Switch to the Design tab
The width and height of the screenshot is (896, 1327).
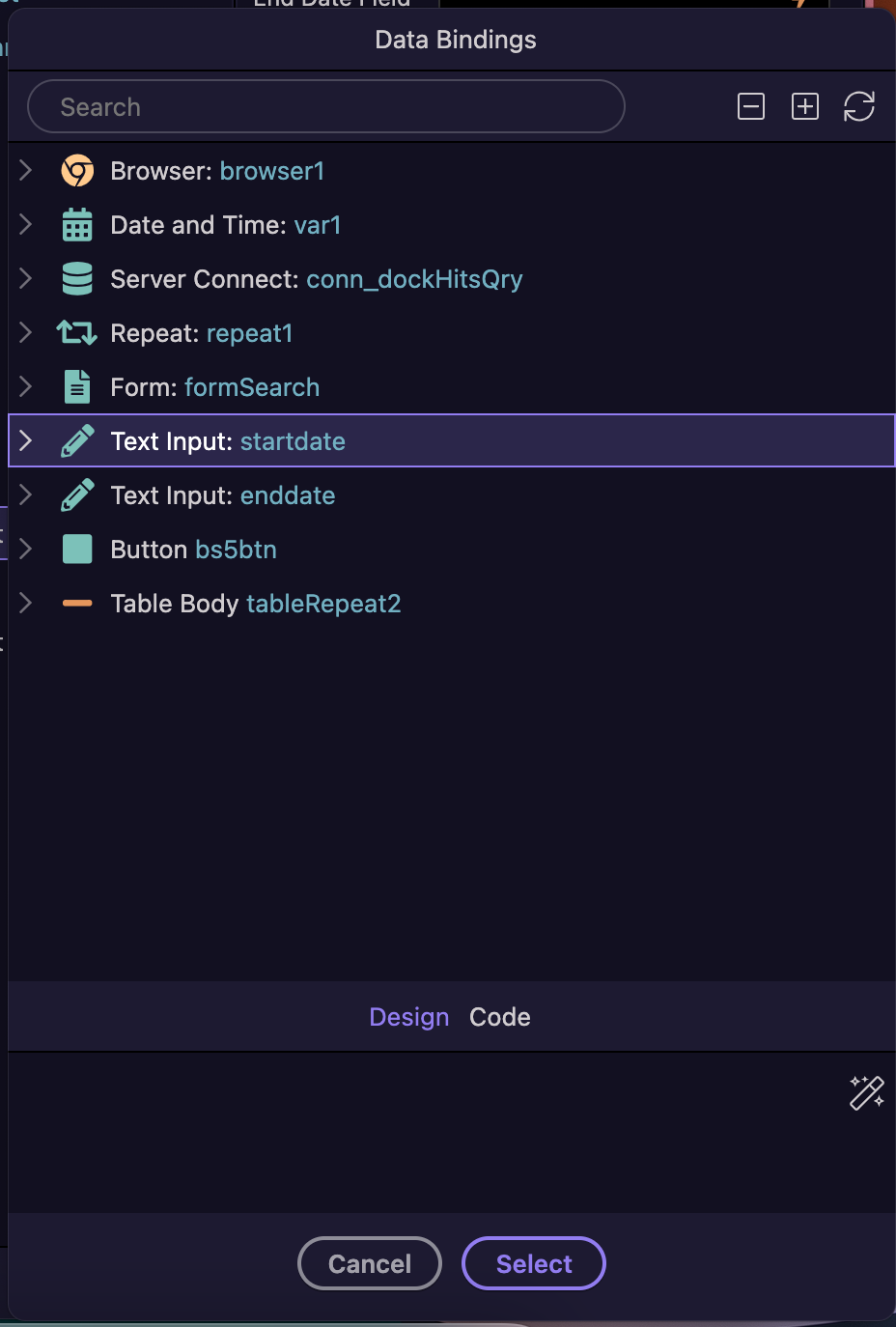[409, 1017]
